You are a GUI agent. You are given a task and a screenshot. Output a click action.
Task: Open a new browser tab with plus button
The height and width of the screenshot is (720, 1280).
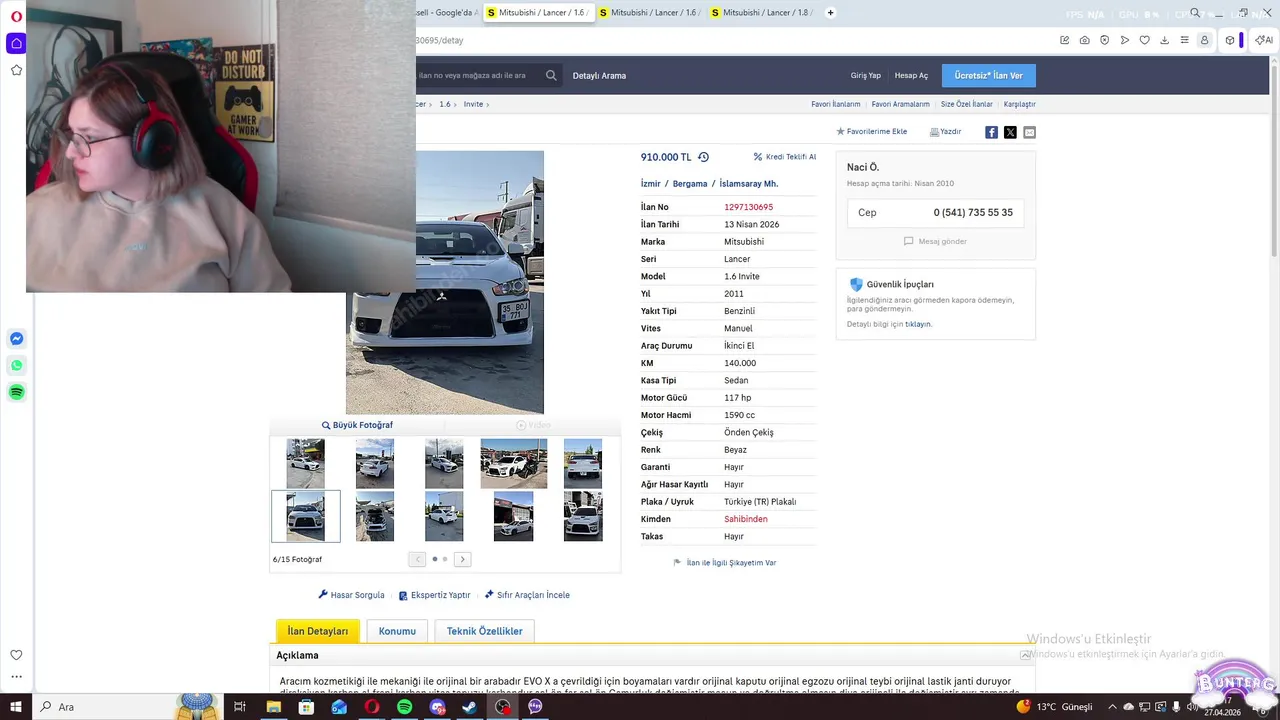830,13
